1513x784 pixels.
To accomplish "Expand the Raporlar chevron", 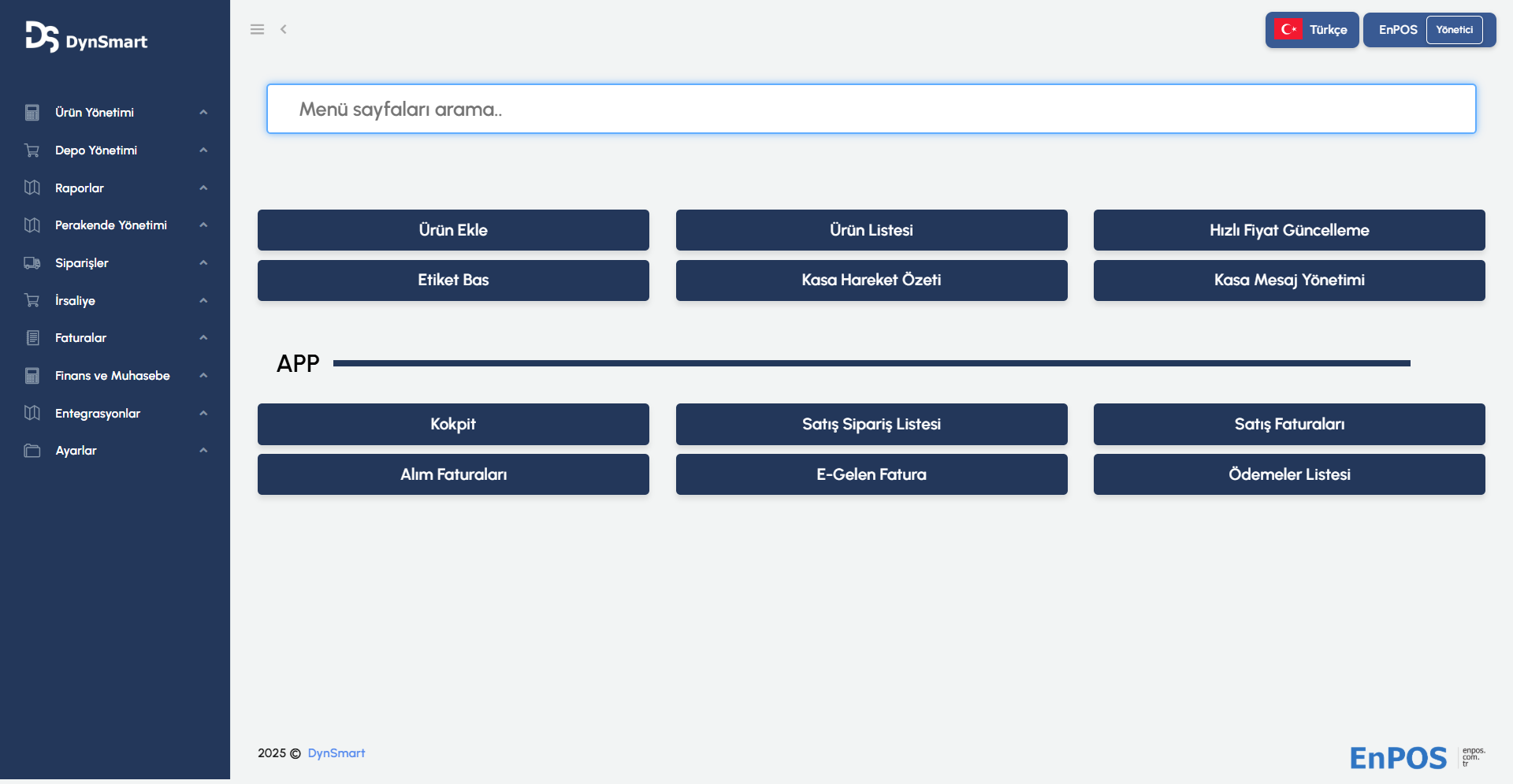I will point(203,188).
